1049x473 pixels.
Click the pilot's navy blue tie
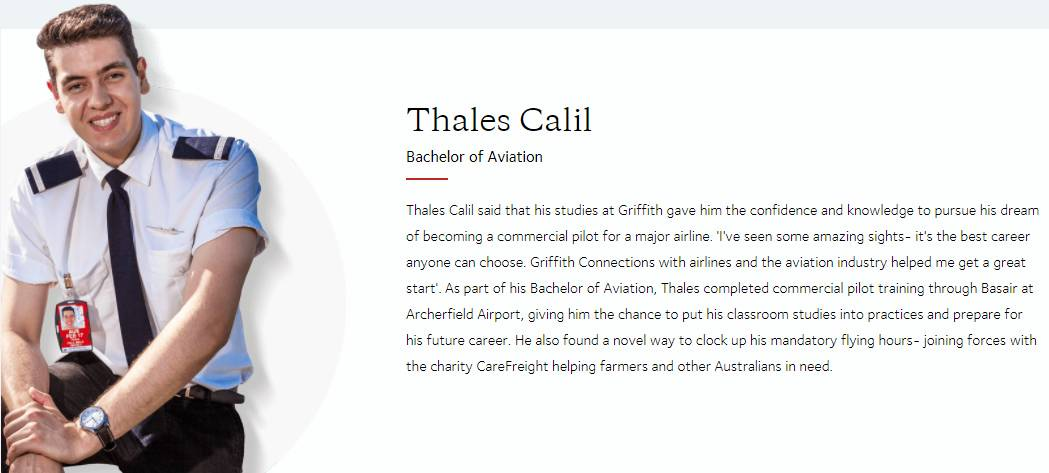coord(128,260)
